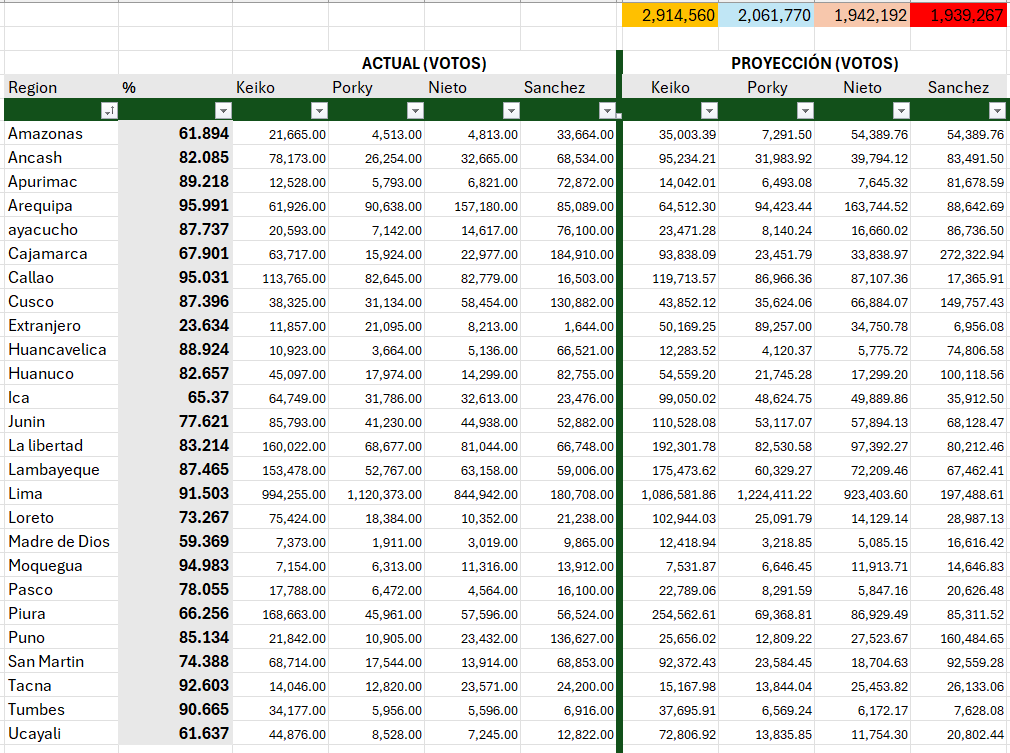
Task: Open the % column filter dropdown
Action: pyautogui.click(x=223, y=111)
